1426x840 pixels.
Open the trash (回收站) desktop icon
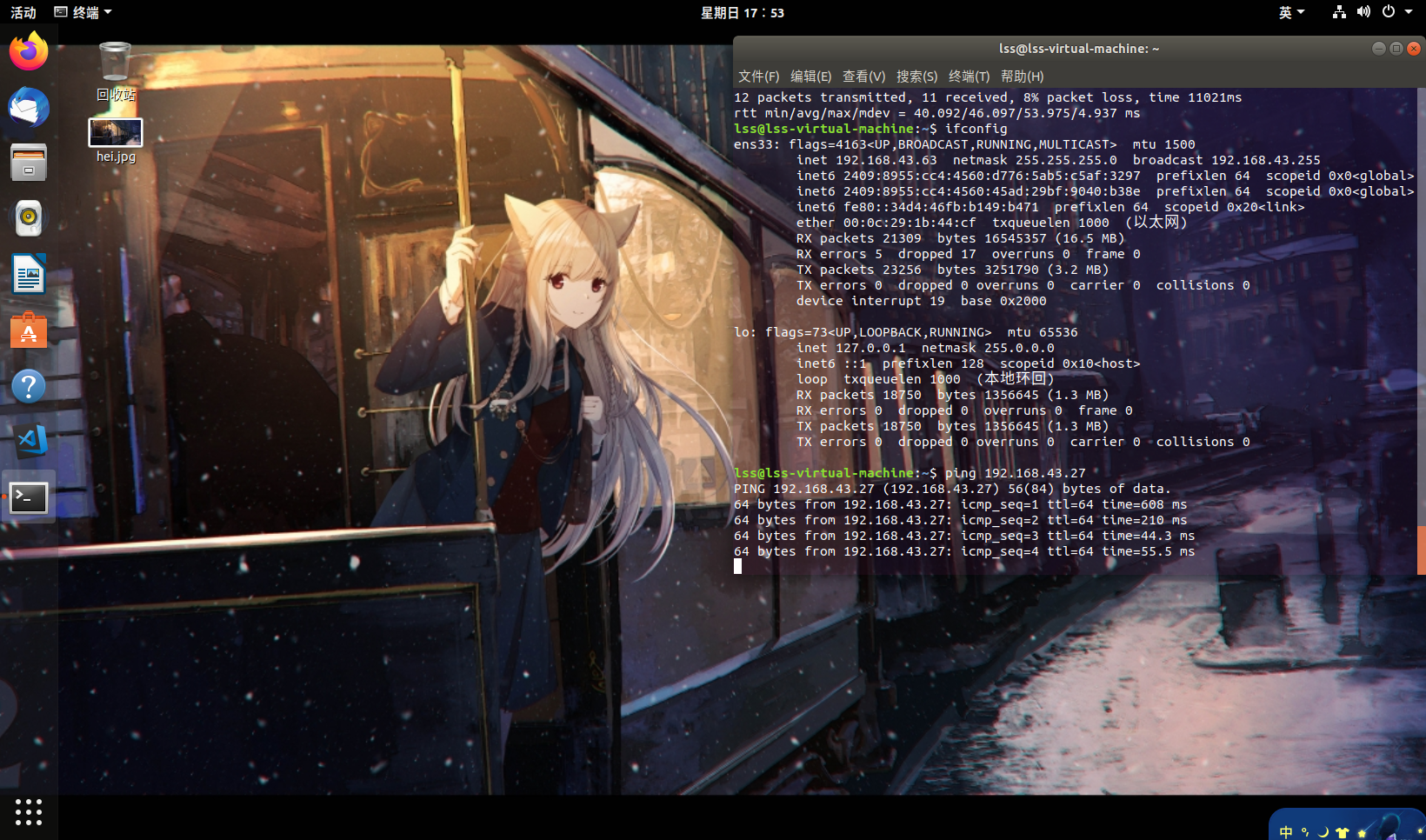click(116, 71)
